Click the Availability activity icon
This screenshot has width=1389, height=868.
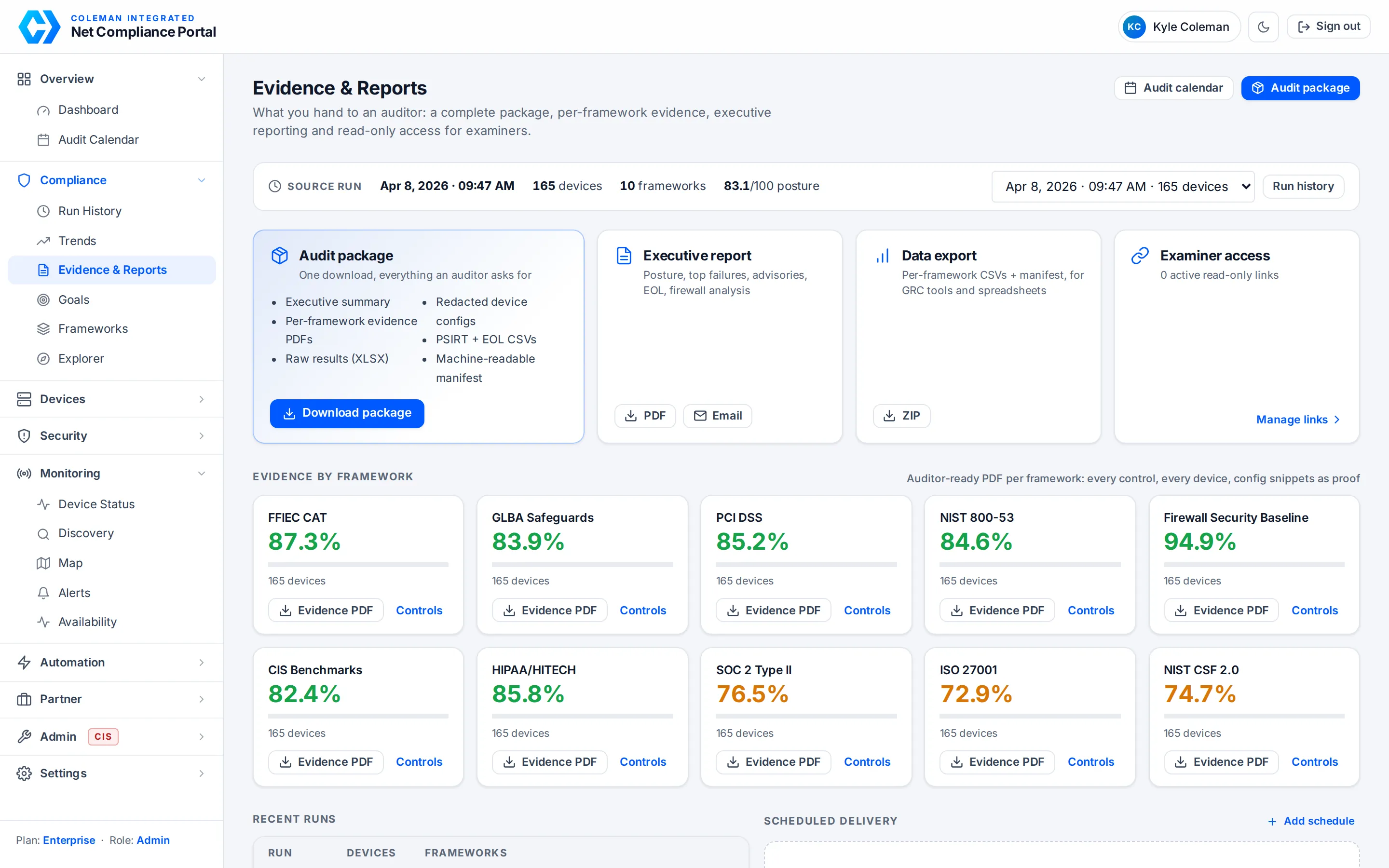43,622
